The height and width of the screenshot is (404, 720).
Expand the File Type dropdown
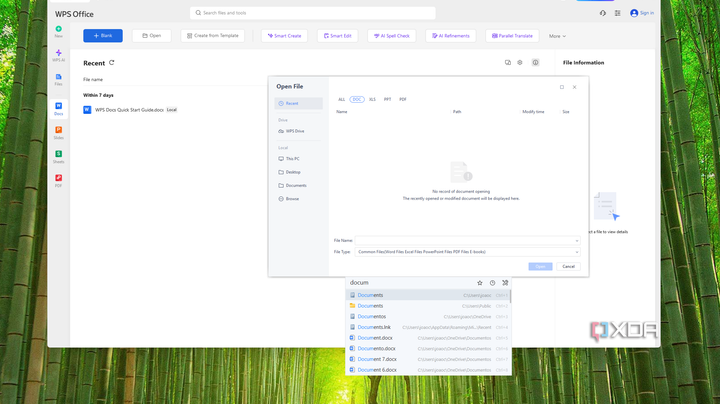click(x=576, y=252)
